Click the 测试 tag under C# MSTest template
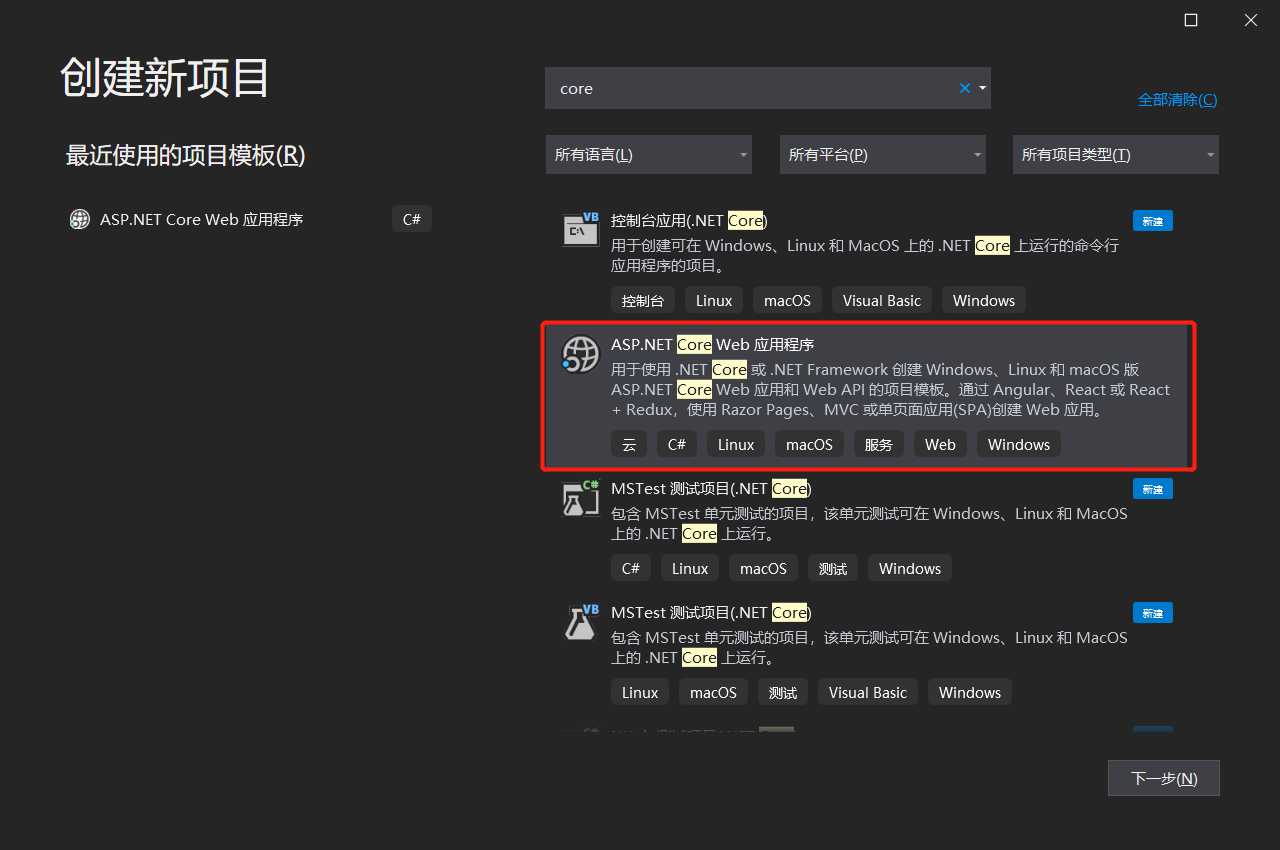The image size is (1280, 850). pos(833,569)
